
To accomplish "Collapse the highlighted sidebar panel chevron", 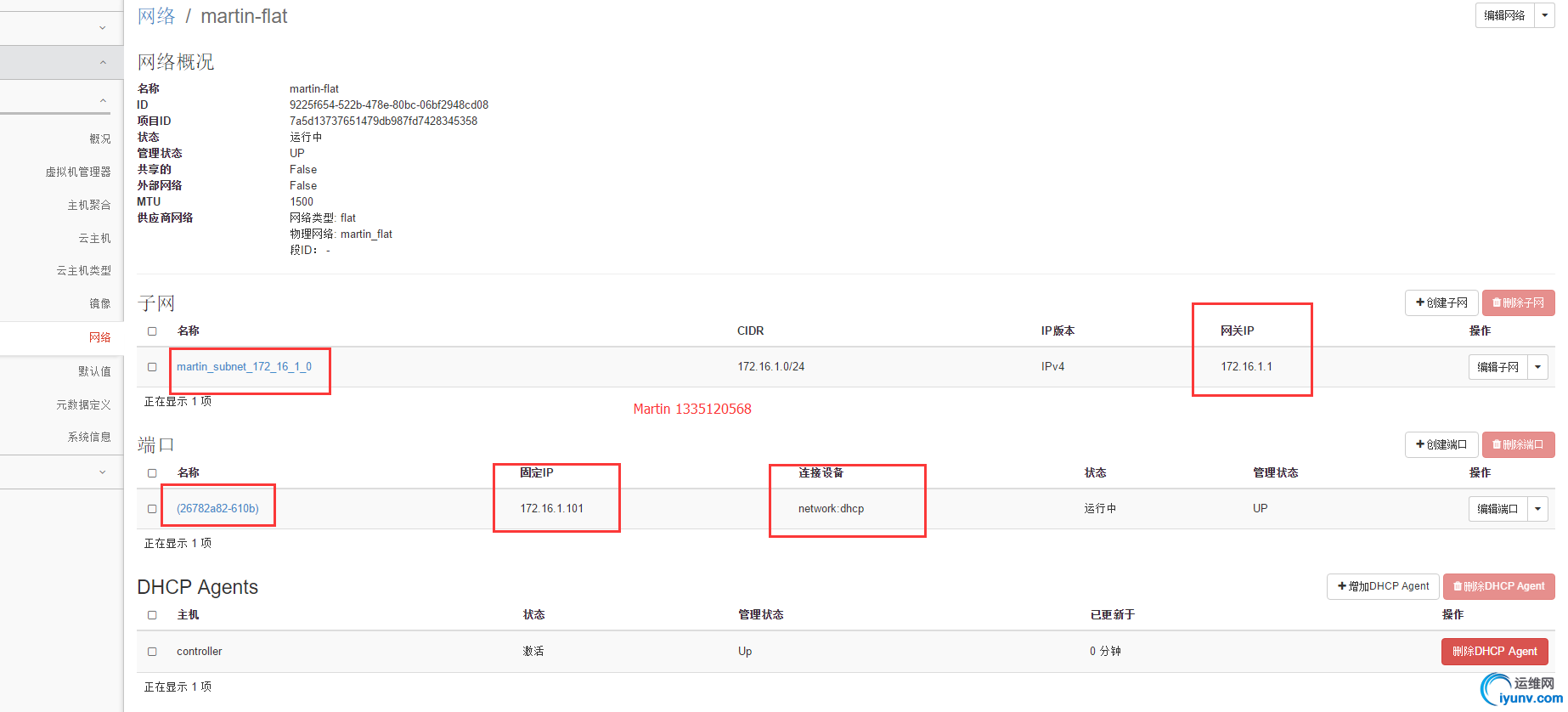I will [103, 62].
